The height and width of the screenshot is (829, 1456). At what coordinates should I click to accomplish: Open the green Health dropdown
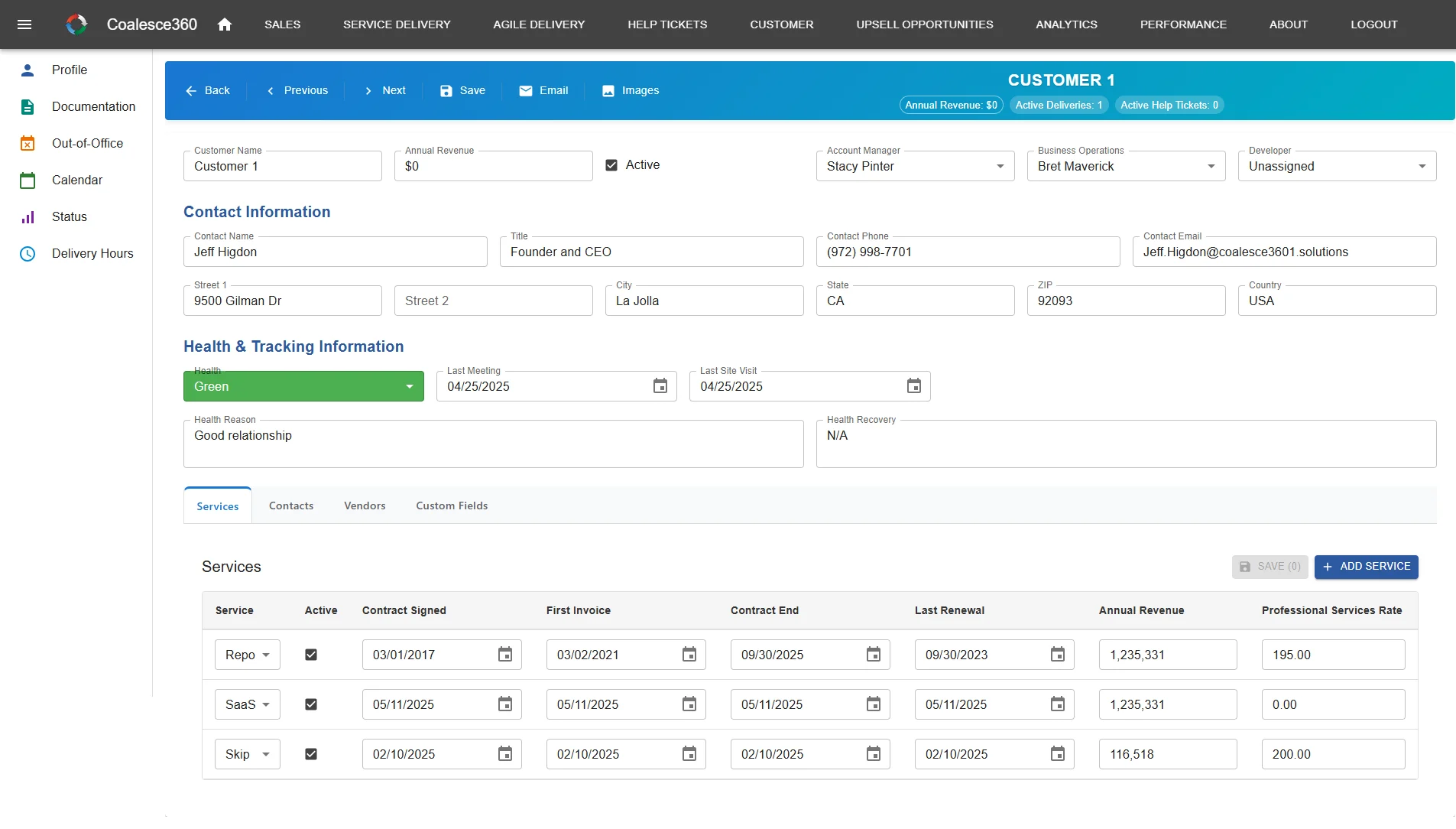coord(303,386)
